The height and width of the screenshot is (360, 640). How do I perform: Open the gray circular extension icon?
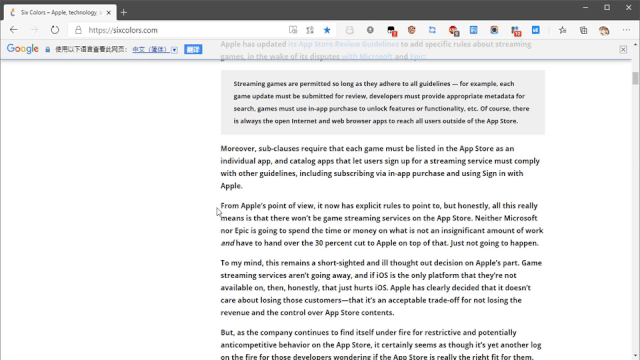click(370, 30)
